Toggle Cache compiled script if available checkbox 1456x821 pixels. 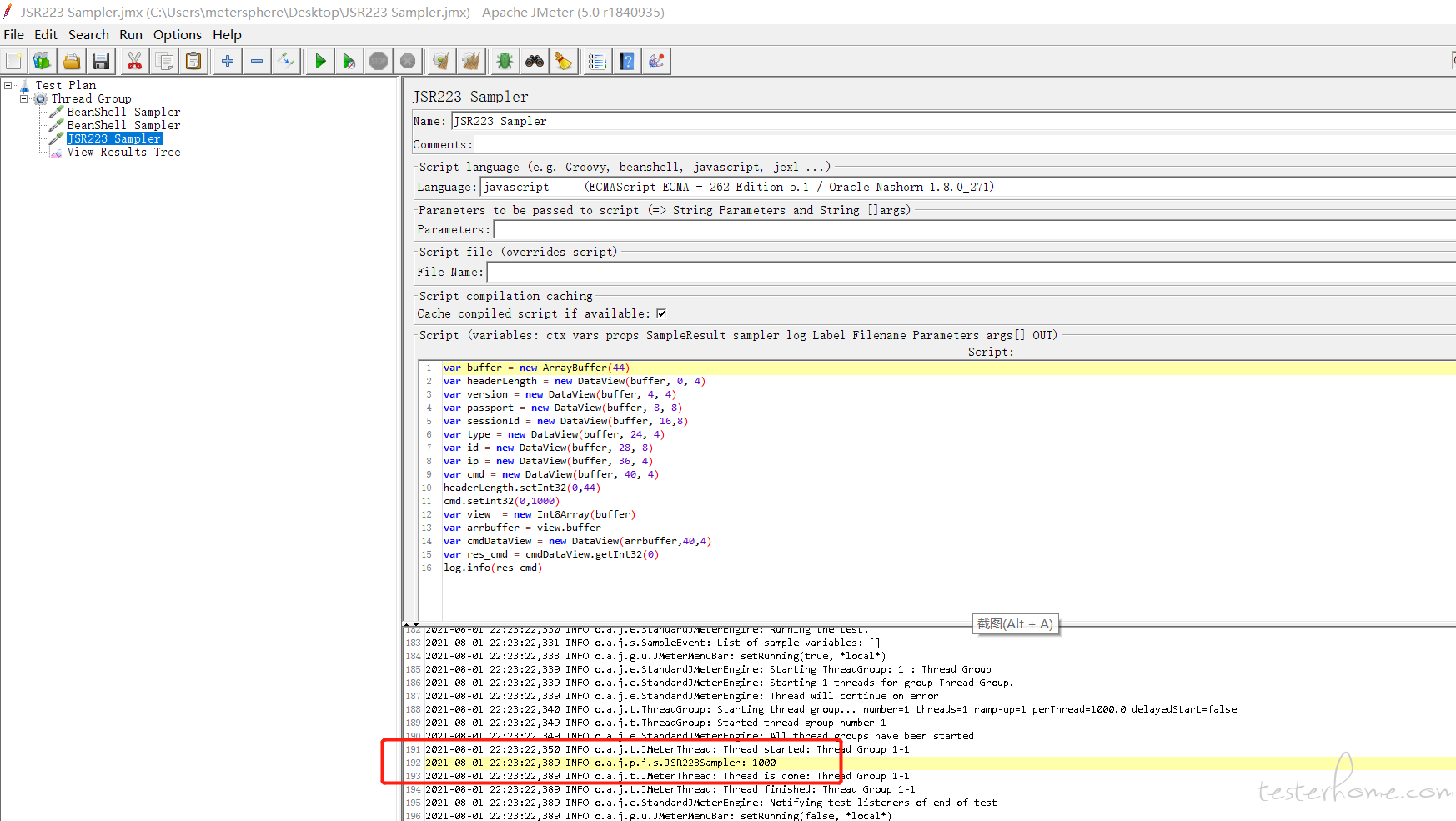coord(661,313)
